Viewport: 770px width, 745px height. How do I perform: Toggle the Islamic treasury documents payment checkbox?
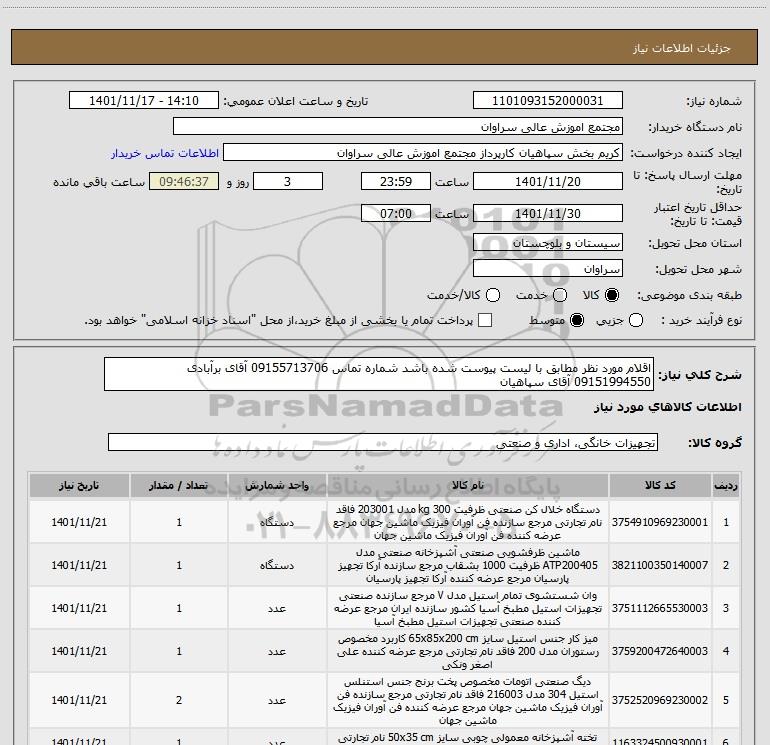tap(485, 320)
